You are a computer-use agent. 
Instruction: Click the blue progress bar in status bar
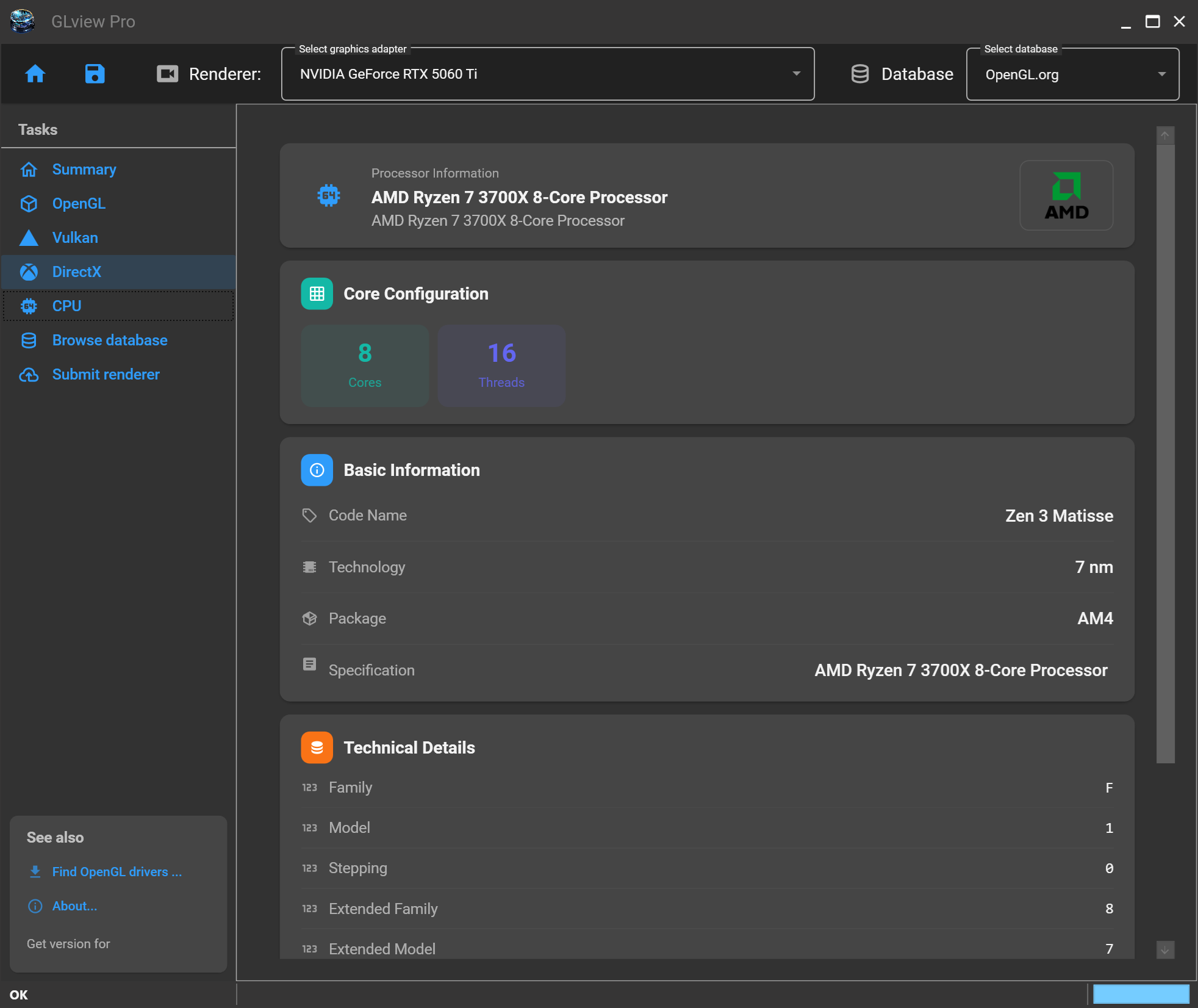1141,994
